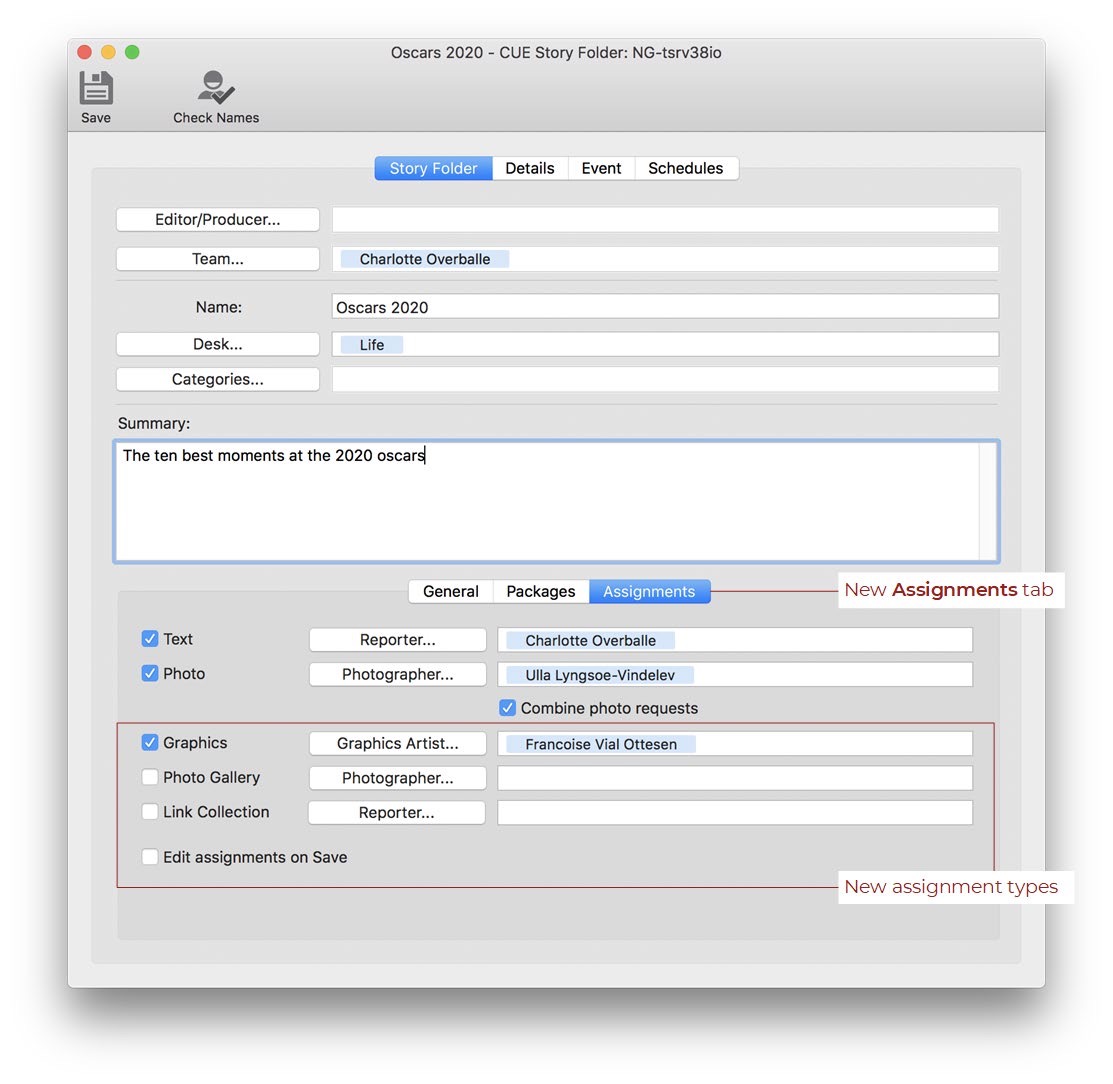Viewport: 1113px width, 1084px height.
Task: Uncheck the Text assignment checkbox
Action: click(x=150, y=639)
